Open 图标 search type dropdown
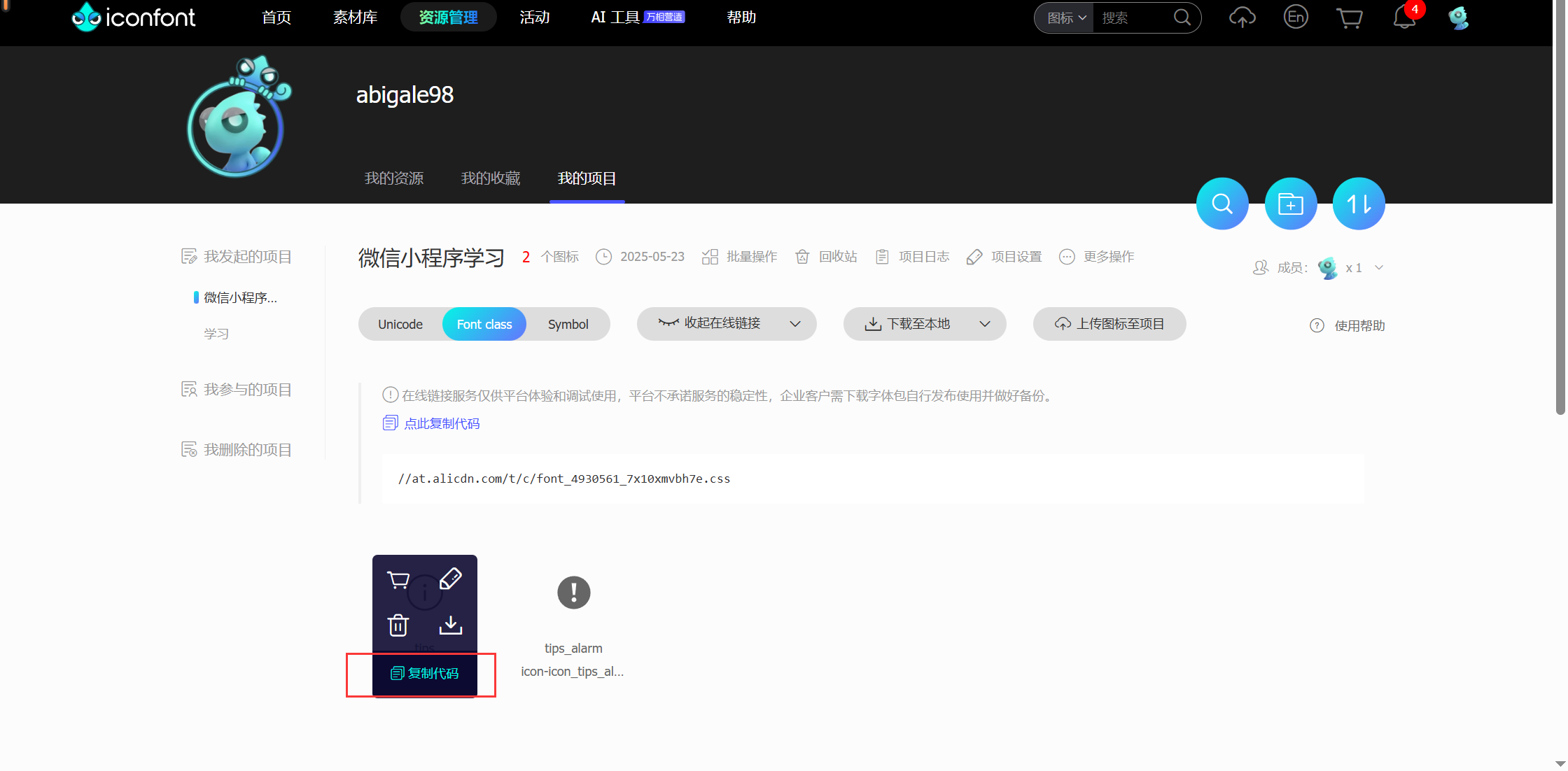 click(1065, 17)
